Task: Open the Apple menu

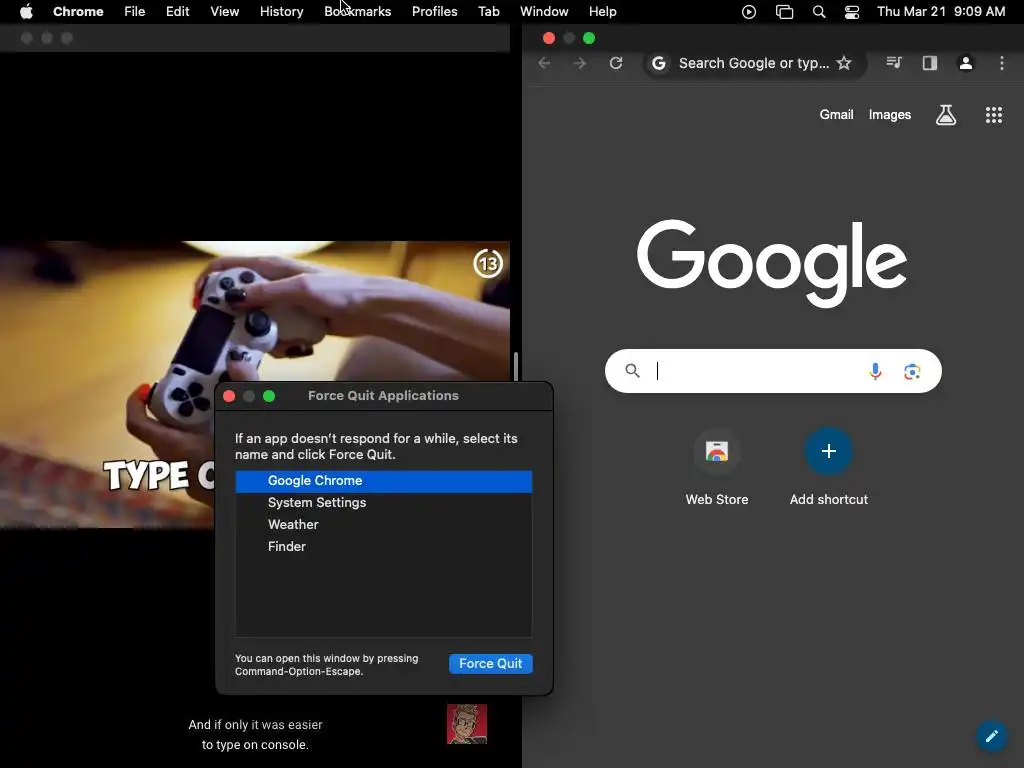Action: [26, 11]
